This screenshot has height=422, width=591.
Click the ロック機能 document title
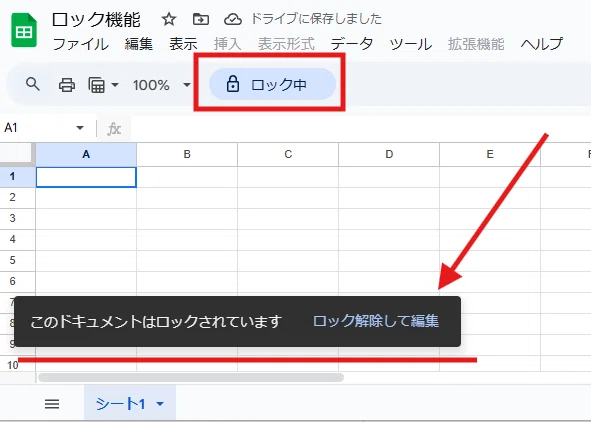coord(96,20)
